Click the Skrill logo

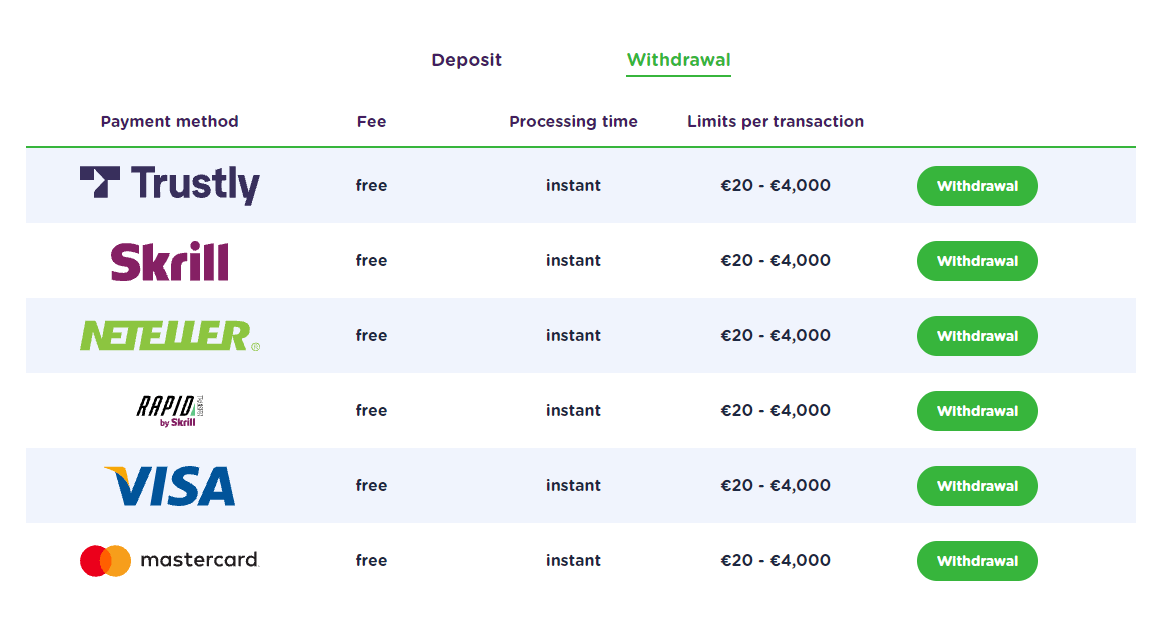[170, 261]
